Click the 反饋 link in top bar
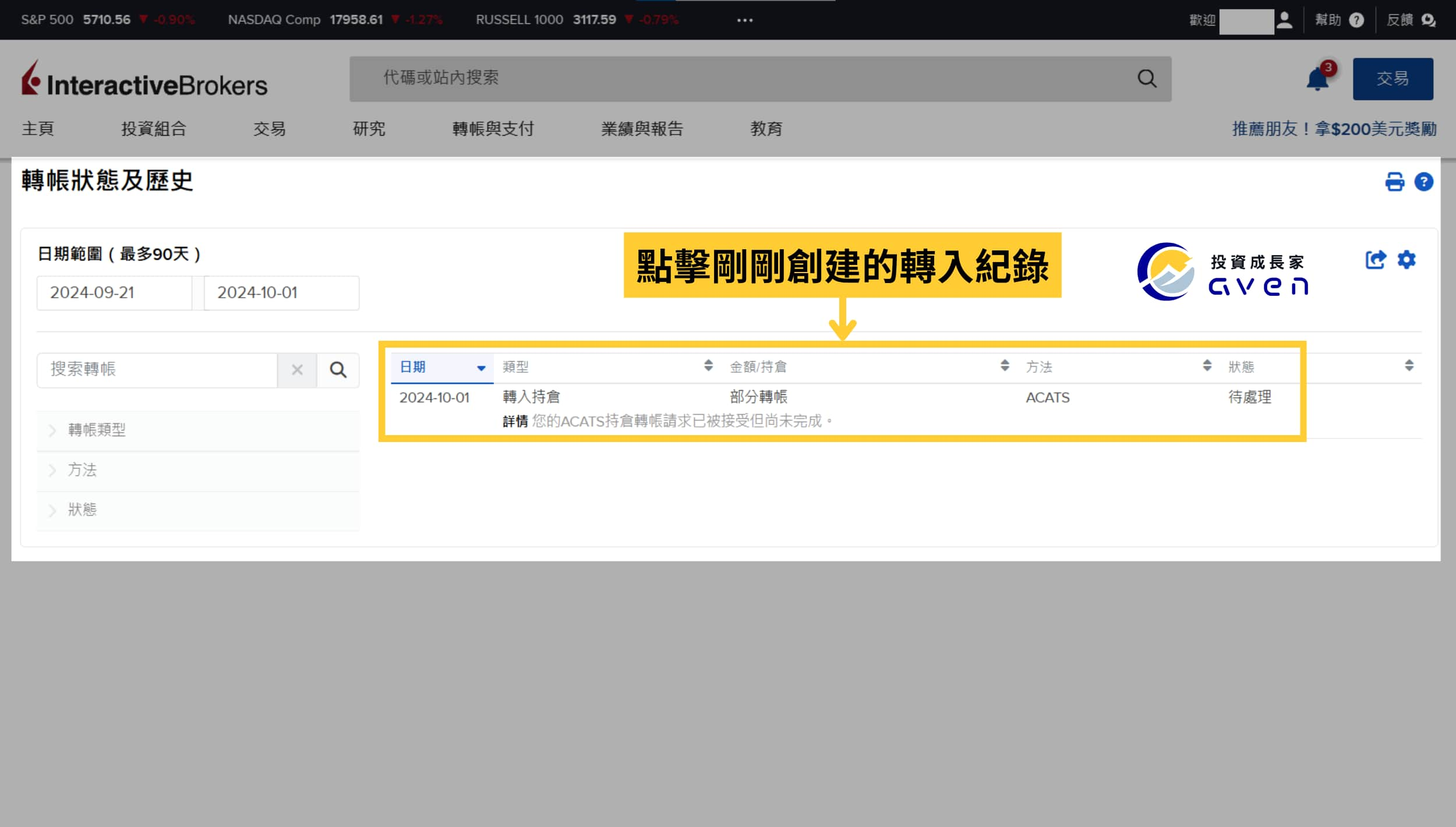This screenshot has height=827, width=1456. pyautogui.click(x=1400, y=20)
